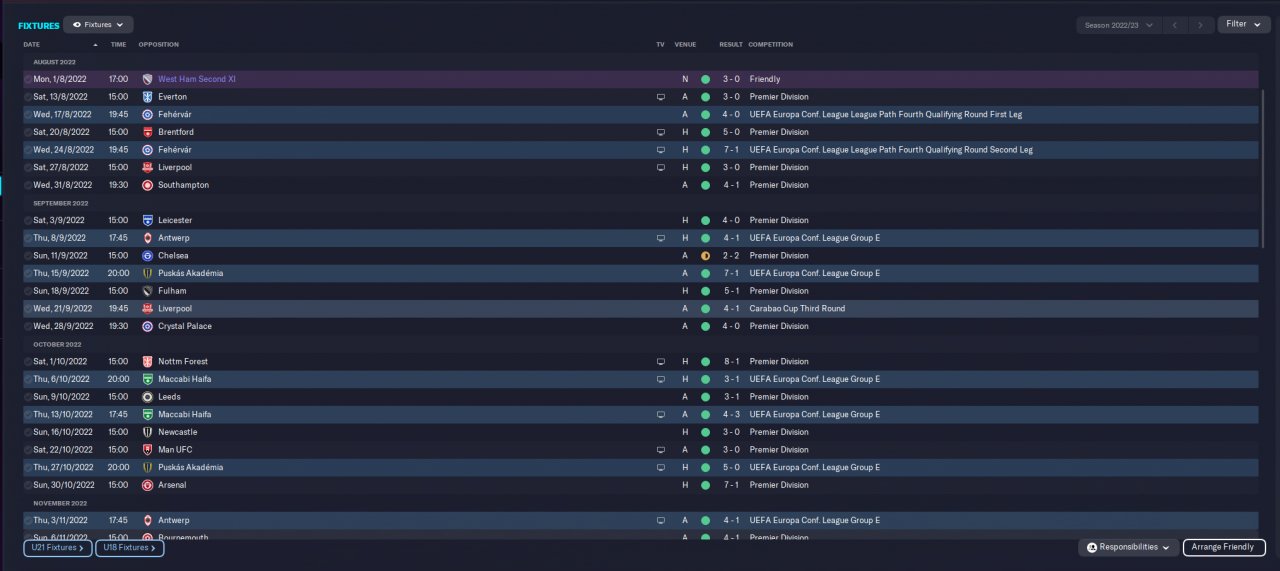Select the Sat, 13/8/2022 row circle

pos(28,97)
